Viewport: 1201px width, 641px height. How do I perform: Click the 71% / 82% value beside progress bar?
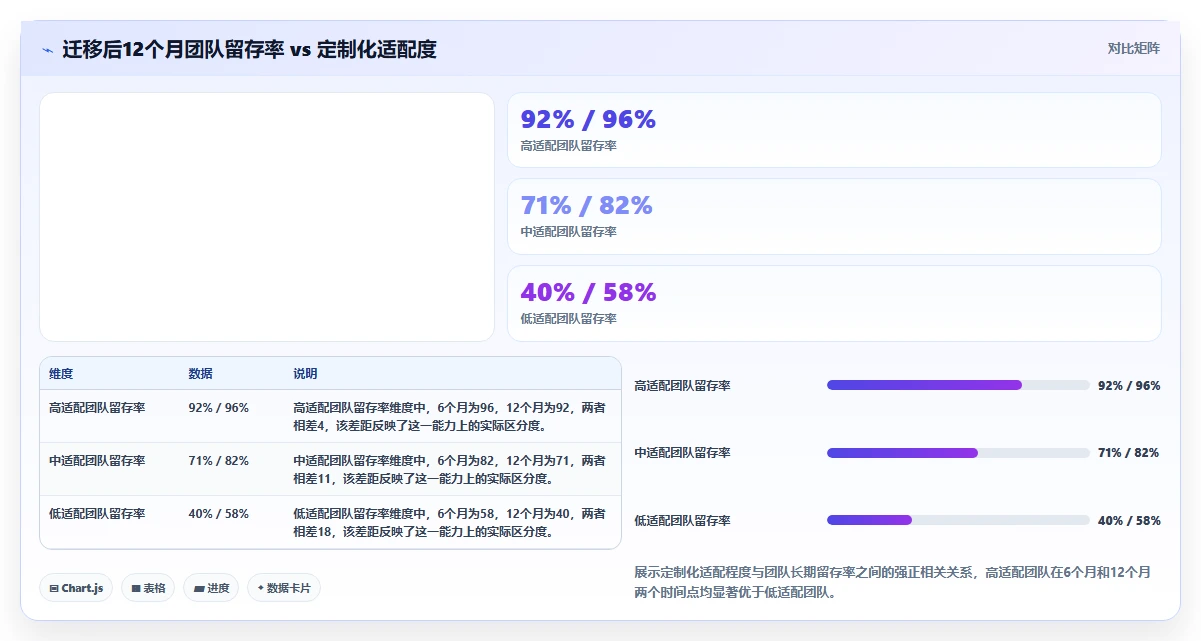pos(1129,453)
